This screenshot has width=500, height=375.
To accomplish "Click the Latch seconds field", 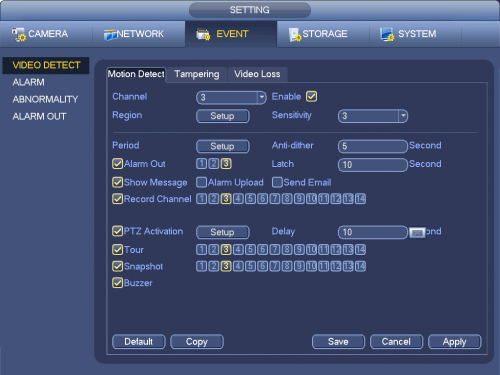I will 373,165.
